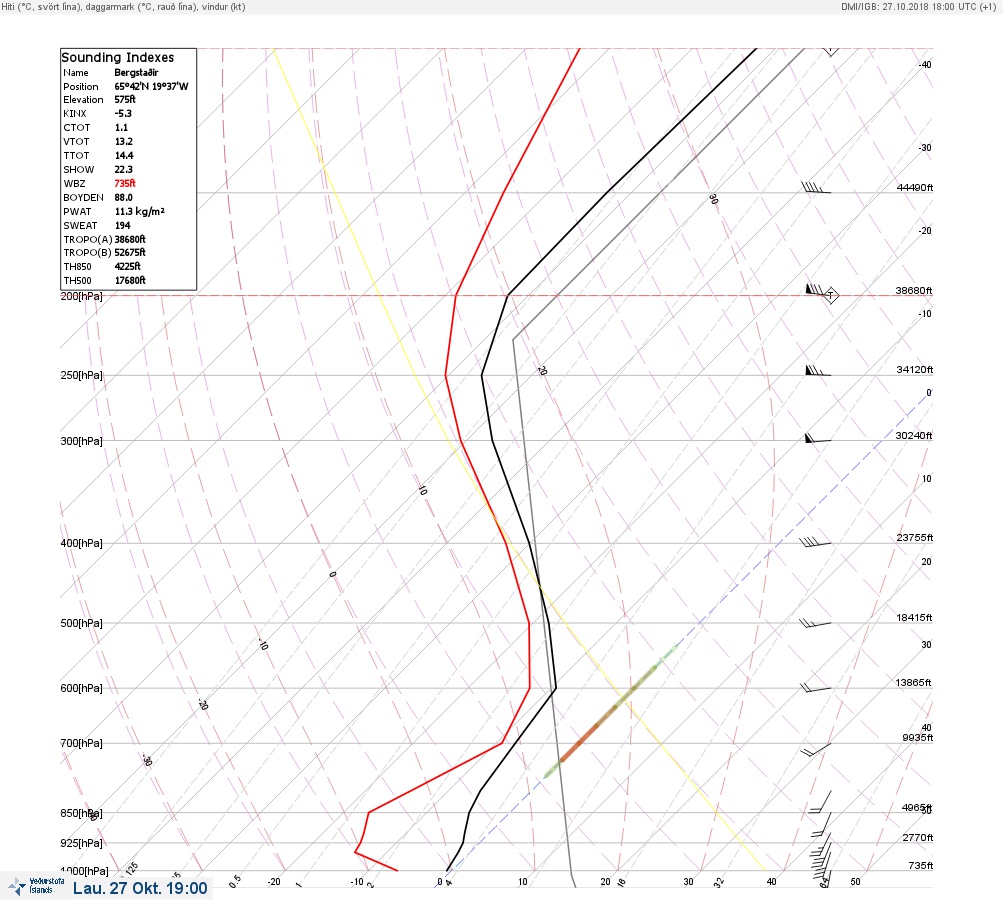This screenshot has width=1003, height=900.
Task: Click the '50' label on bottom temperature axis
Action: [x=855, y=881]
